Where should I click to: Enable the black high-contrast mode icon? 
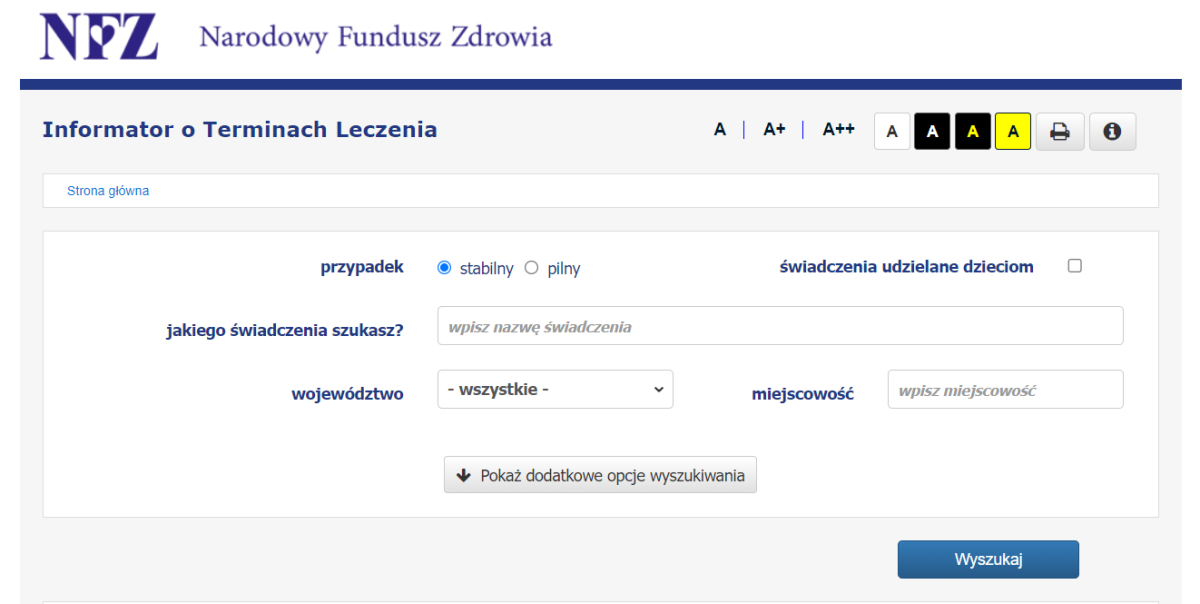(x=932, y=131)
